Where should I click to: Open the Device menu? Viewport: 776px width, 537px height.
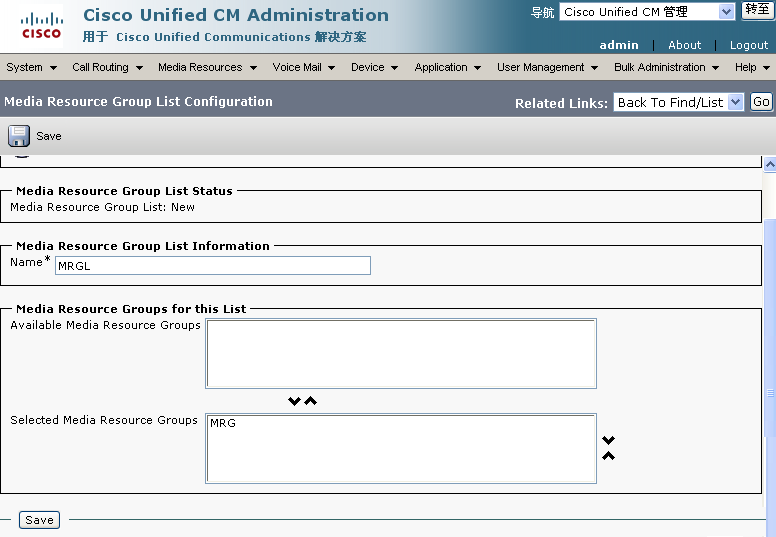click(374, 67)
